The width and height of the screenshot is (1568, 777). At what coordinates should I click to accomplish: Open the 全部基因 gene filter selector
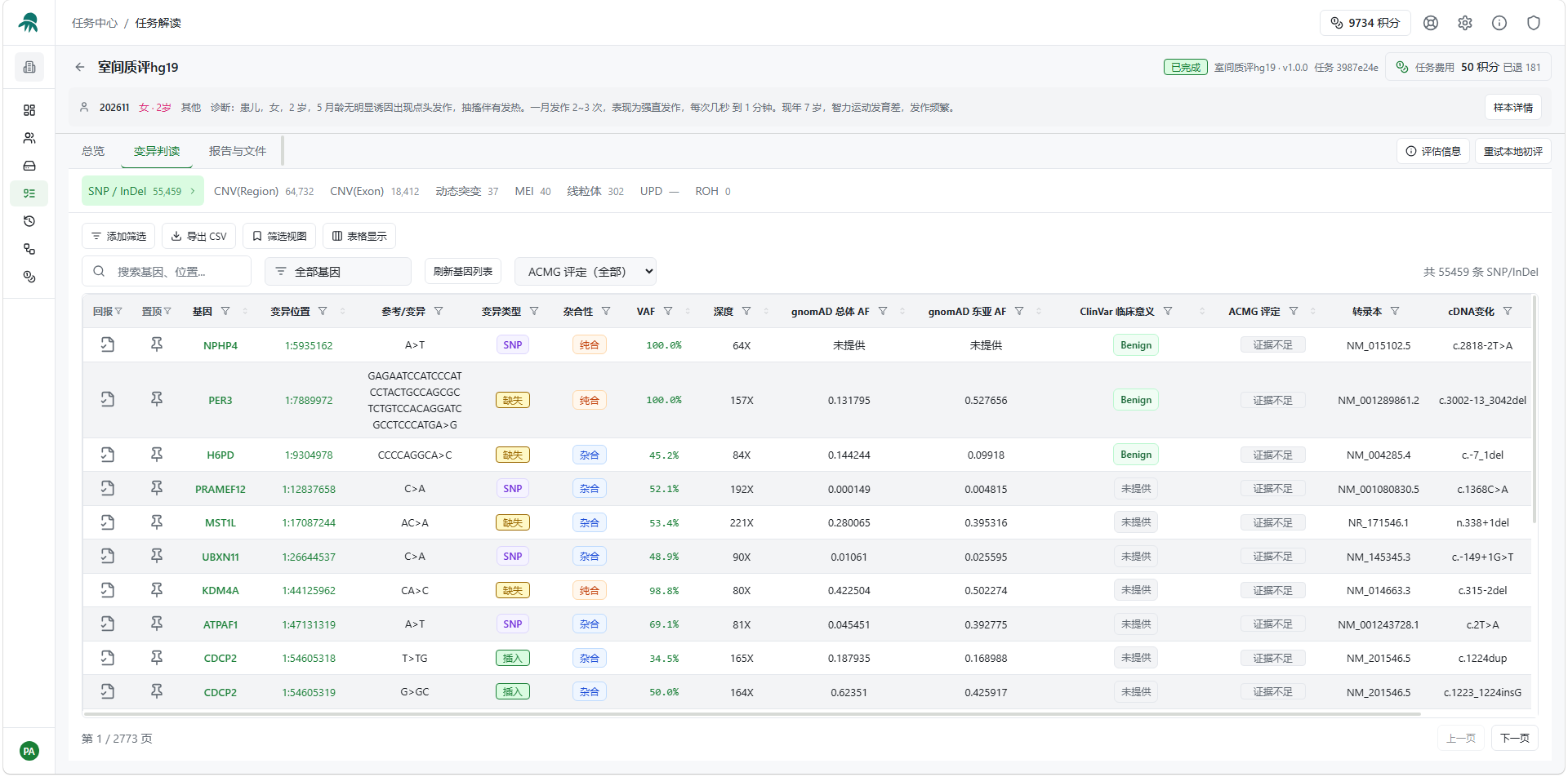click(338, 272)
